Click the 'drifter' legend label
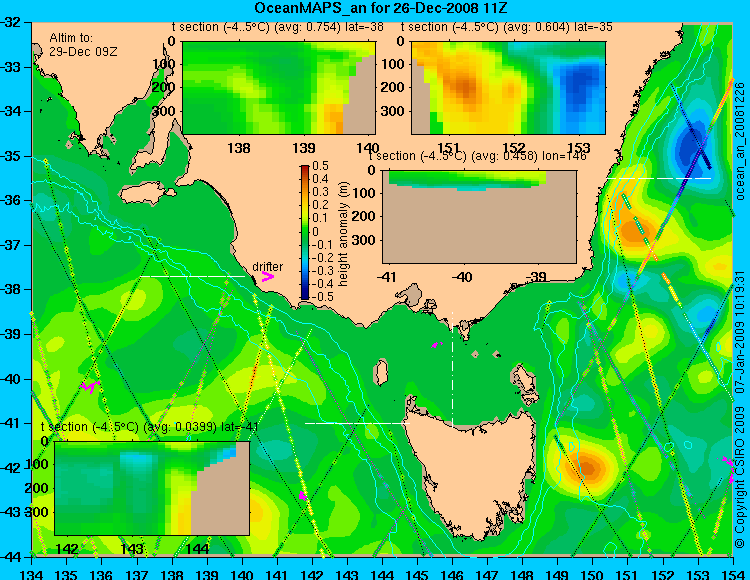Screen dimensions: 750x580 pos(267,267)
